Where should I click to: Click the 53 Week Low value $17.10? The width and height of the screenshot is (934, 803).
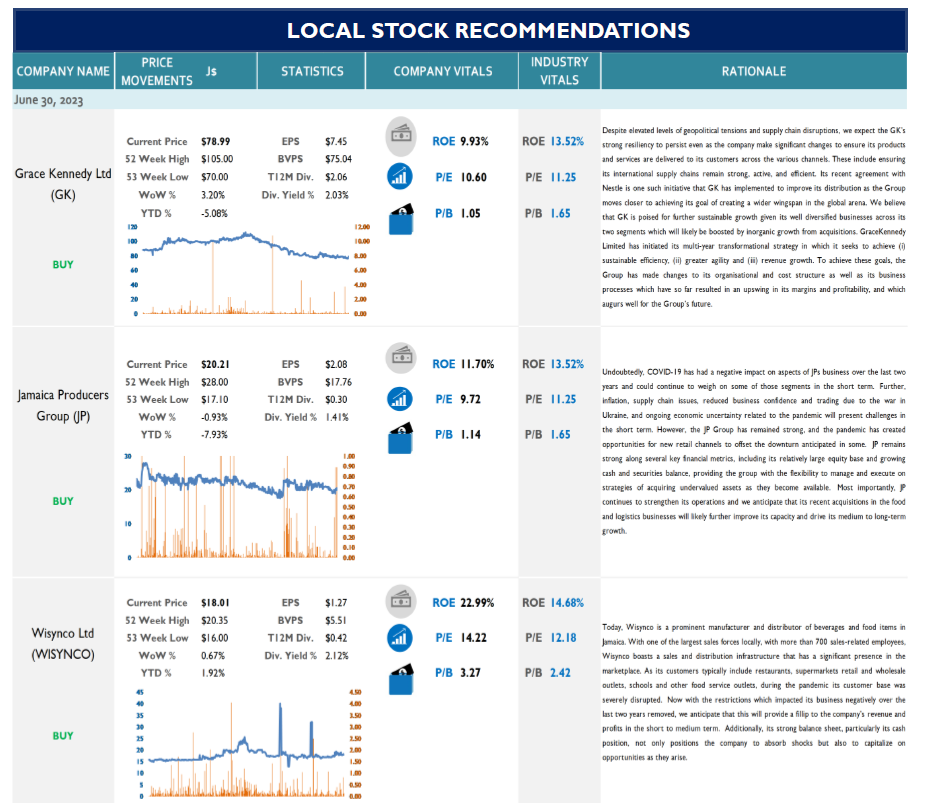pyautogui.click(x=215, y=399)
